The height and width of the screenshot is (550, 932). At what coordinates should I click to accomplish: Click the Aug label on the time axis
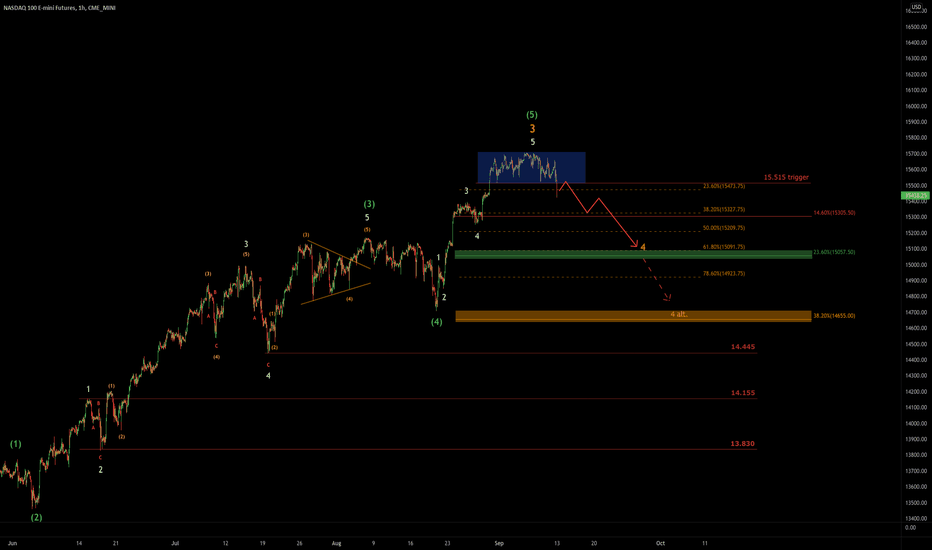click(x=336, y=543)
